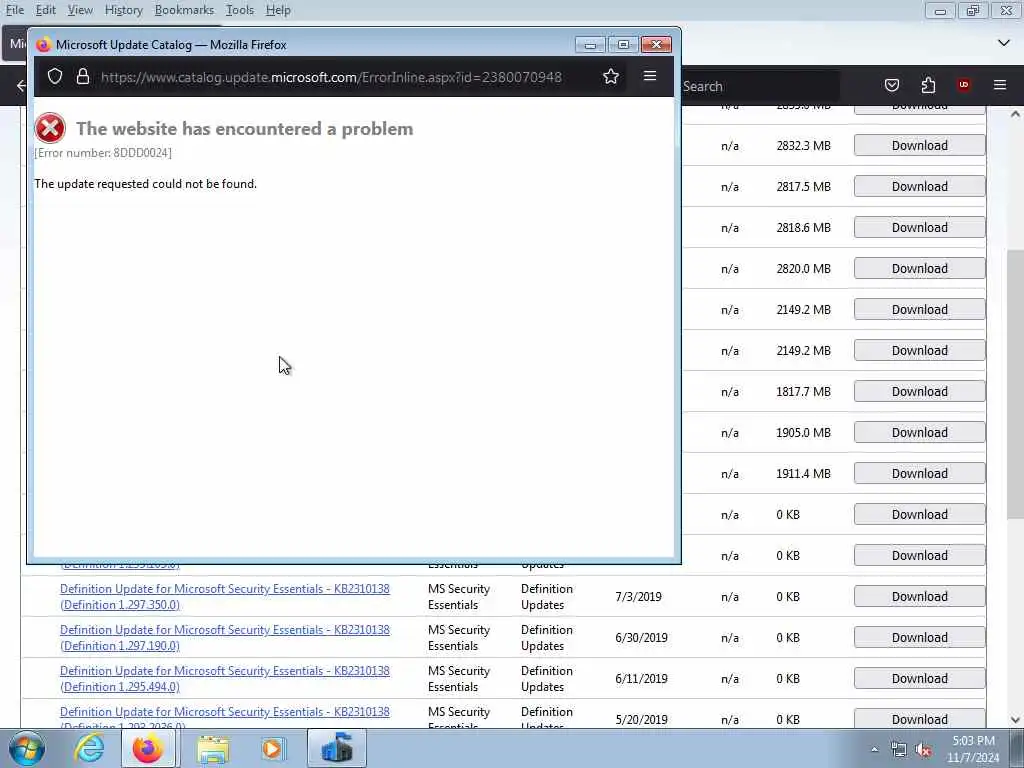Open Windows Explorer from taskbar
Screen dimensions: 1024x768
coord(213,749)
